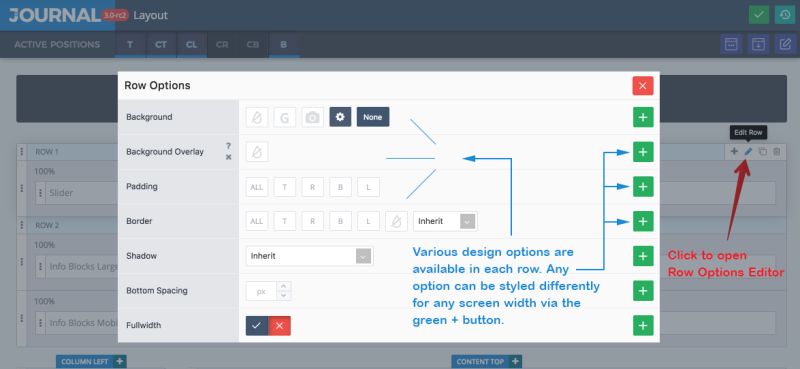The width and height of the screenshot is (800, 369).
Task: Show help question mark for Background Overlay
Action: pyautogui.click(x=228, y=146)
